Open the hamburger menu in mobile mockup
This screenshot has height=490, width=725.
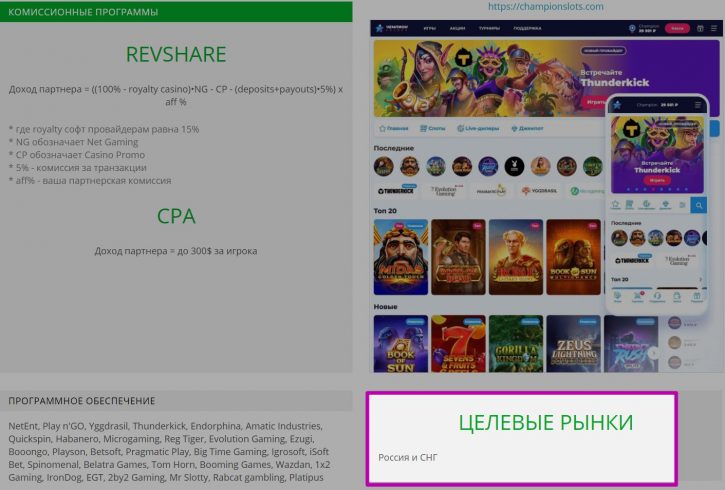pyautogui.click(x=698, y=105)
